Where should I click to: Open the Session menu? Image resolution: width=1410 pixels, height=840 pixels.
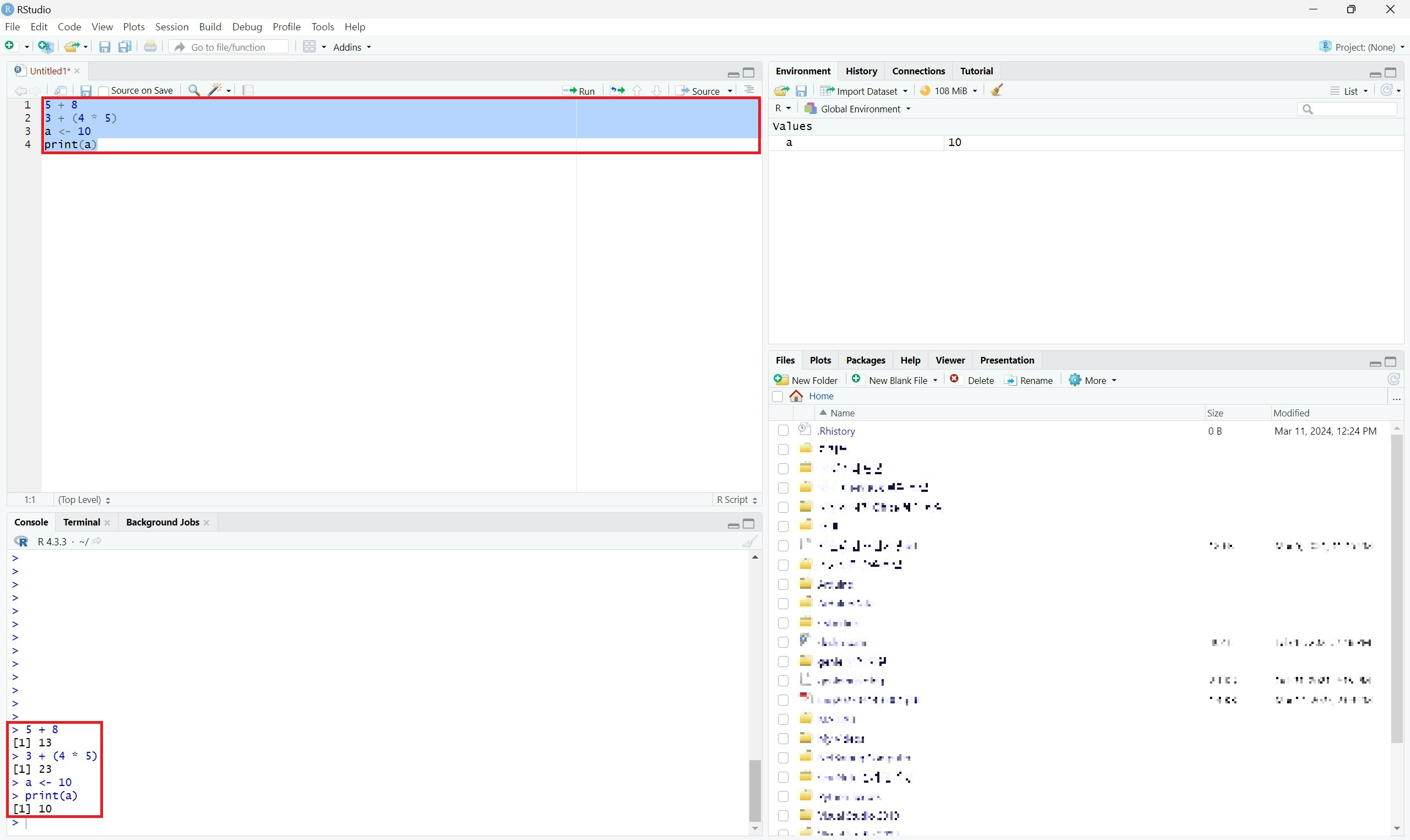pyautogui.click(x=171, y=26)
